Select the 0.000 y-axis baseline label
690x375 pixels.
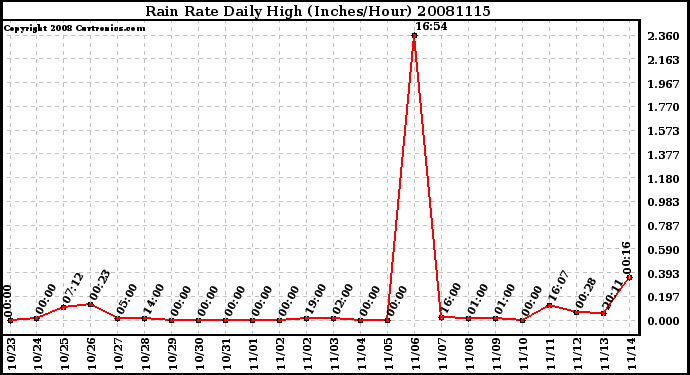pos(663,321)
